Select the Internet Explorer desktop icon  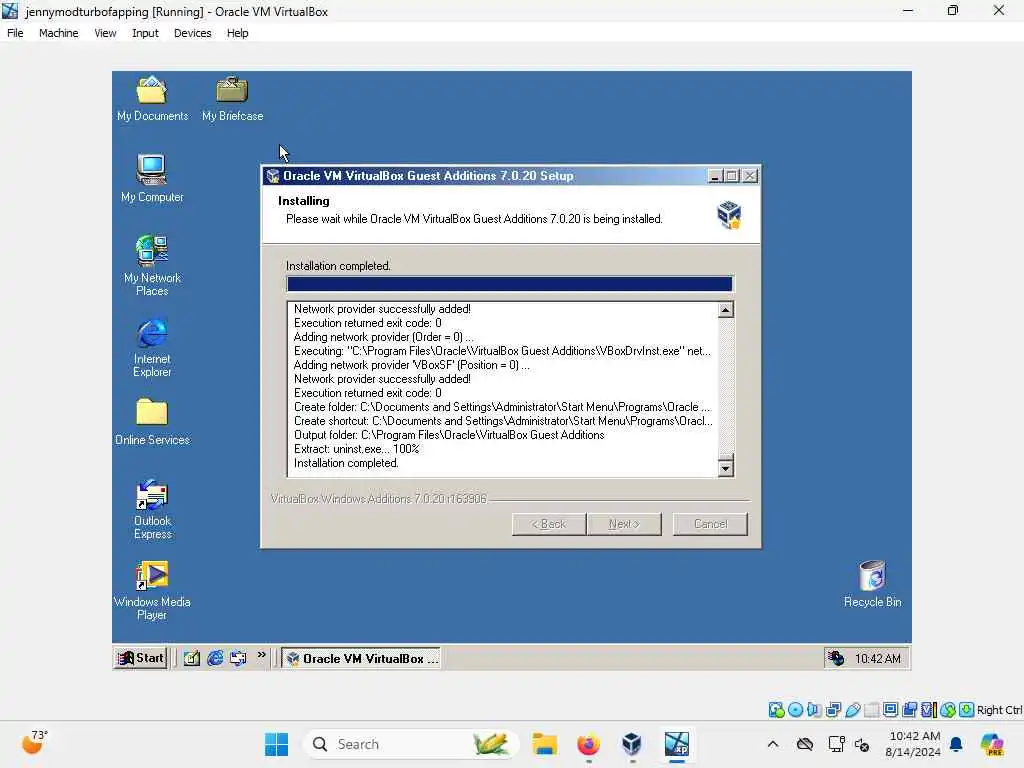(152, 347)
